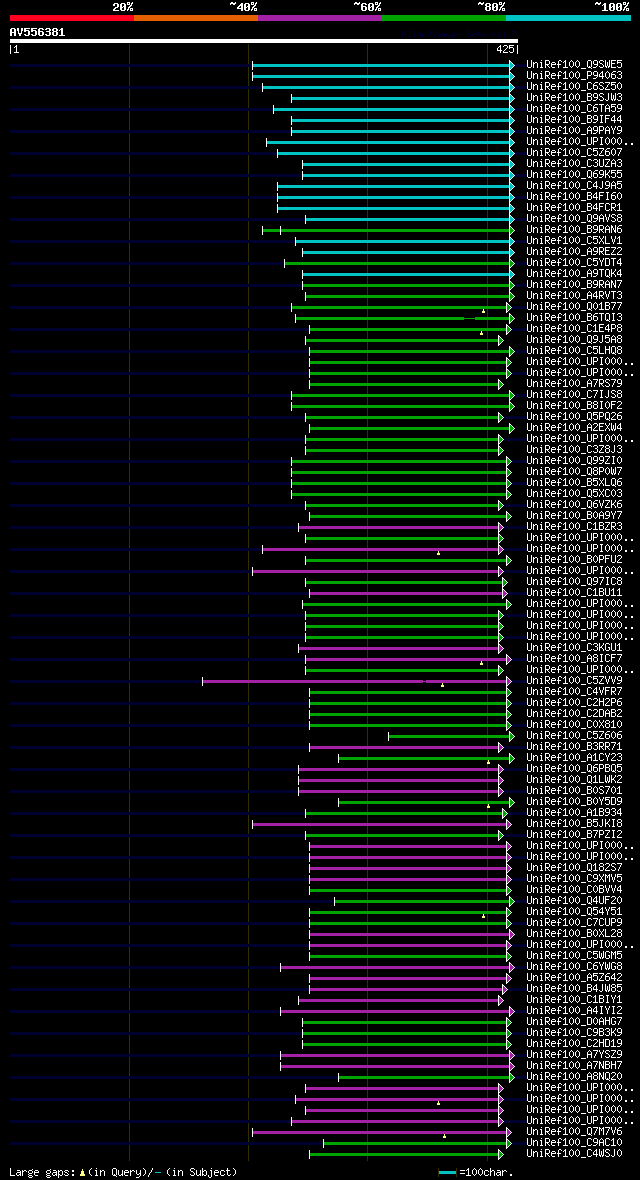Open hit UniRef100_Q9SWE5
The image size is (640, 1180).
click(x=574, y=65)
